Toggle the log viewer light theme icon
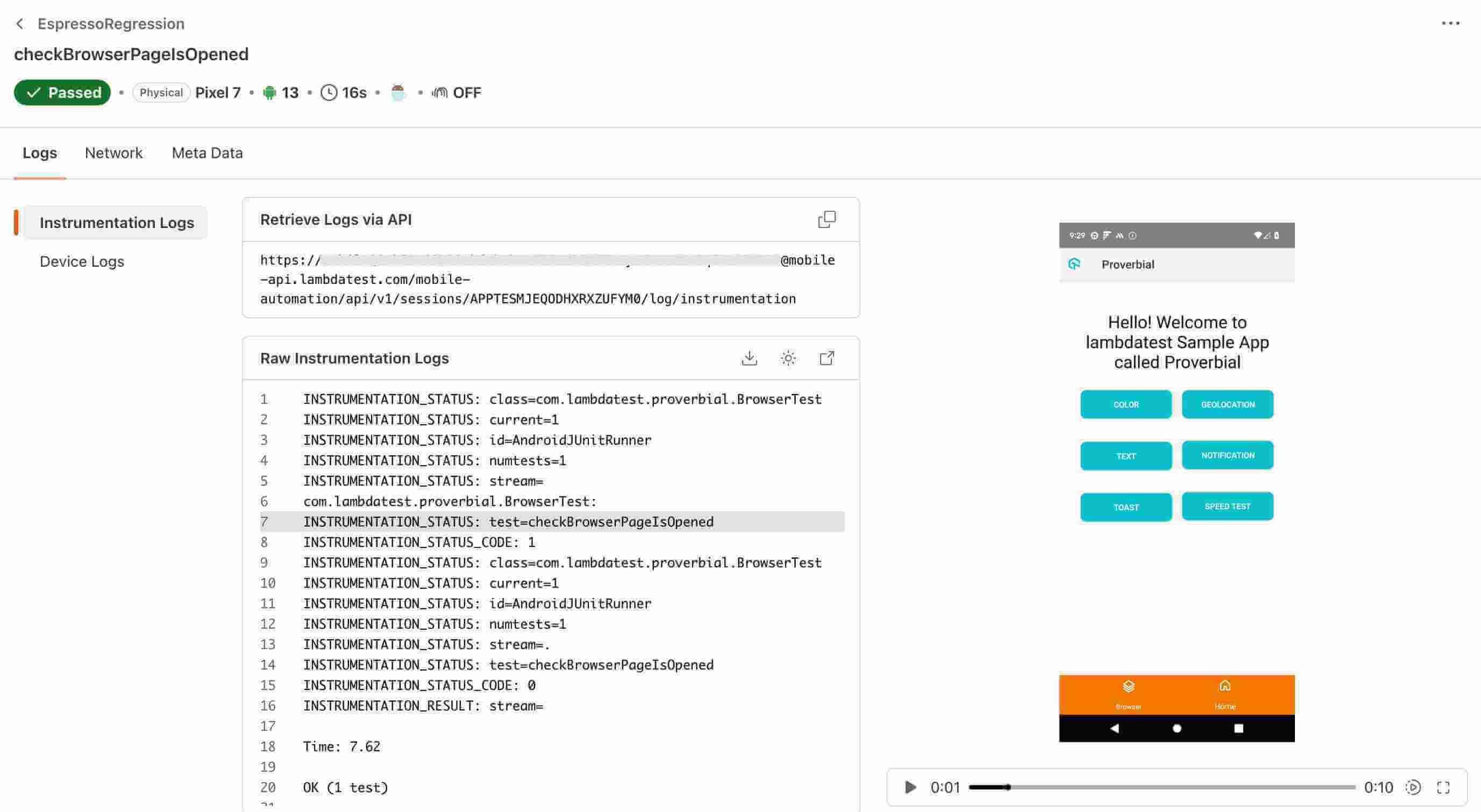 [x=788, y=358]
